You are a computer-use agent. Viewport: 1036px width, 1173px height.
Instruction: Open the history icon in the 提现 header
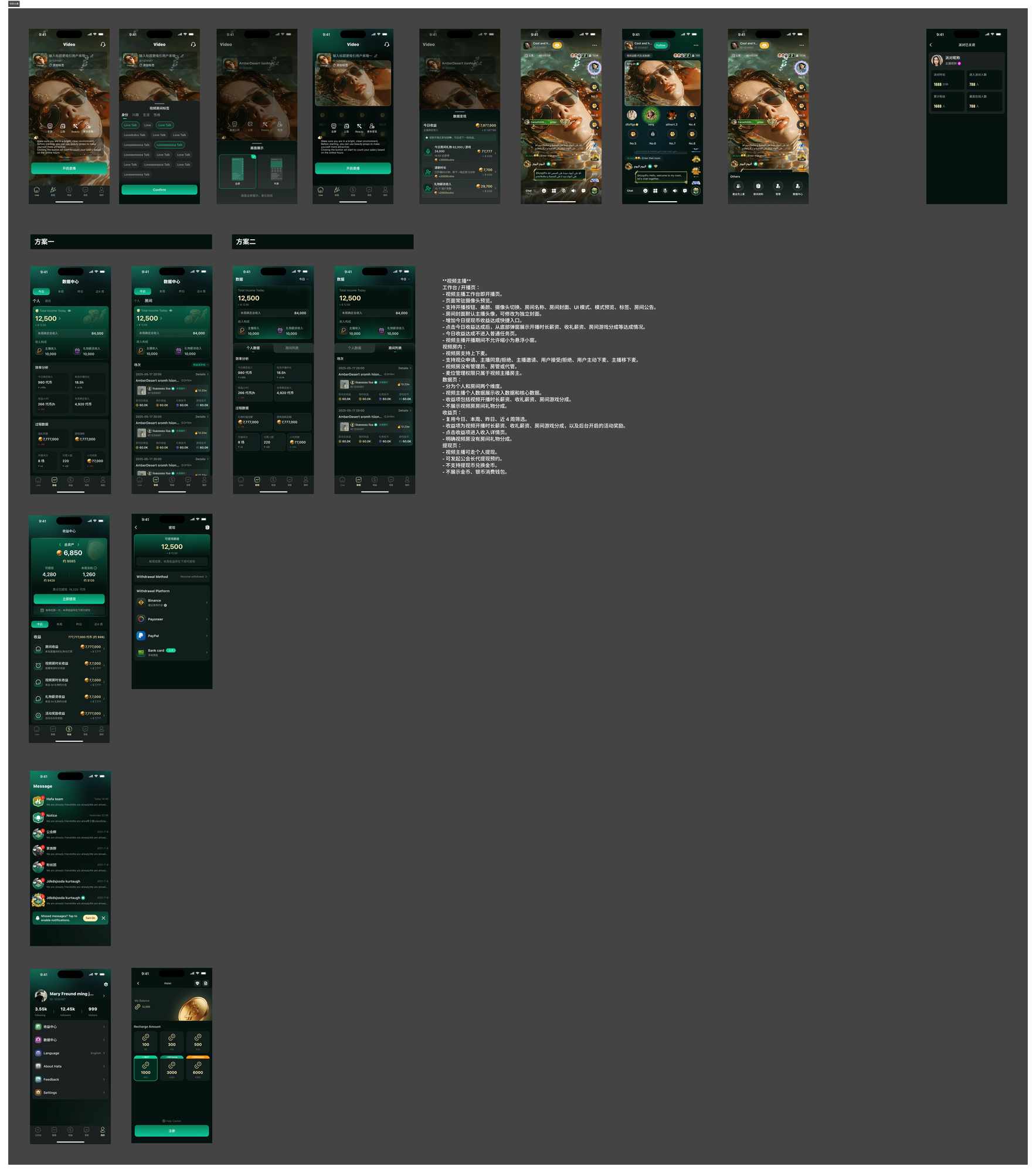pos(207,527)
